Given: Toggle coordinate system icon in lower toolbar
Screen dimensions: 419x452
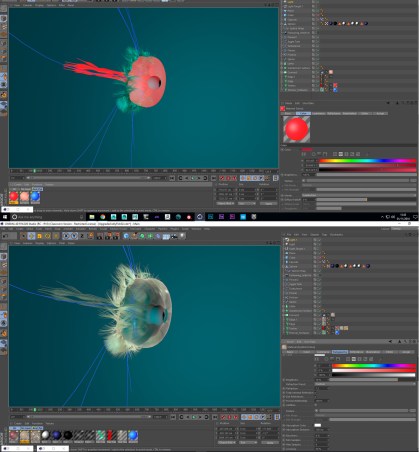Looking at the screenshot, I should pyautogui.click(x=91, y=236).
